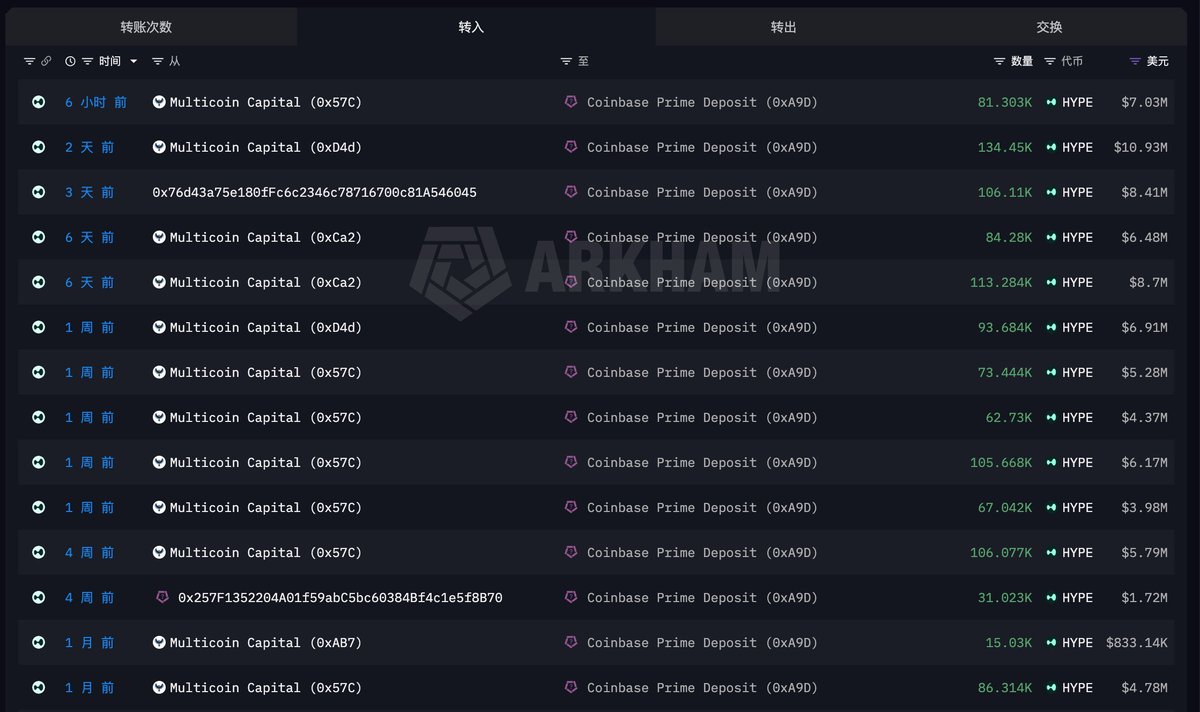Screen dimensions: 1200x712
Task: Open transaction icon for 6 小时 前 row
Action: point(39,102)
